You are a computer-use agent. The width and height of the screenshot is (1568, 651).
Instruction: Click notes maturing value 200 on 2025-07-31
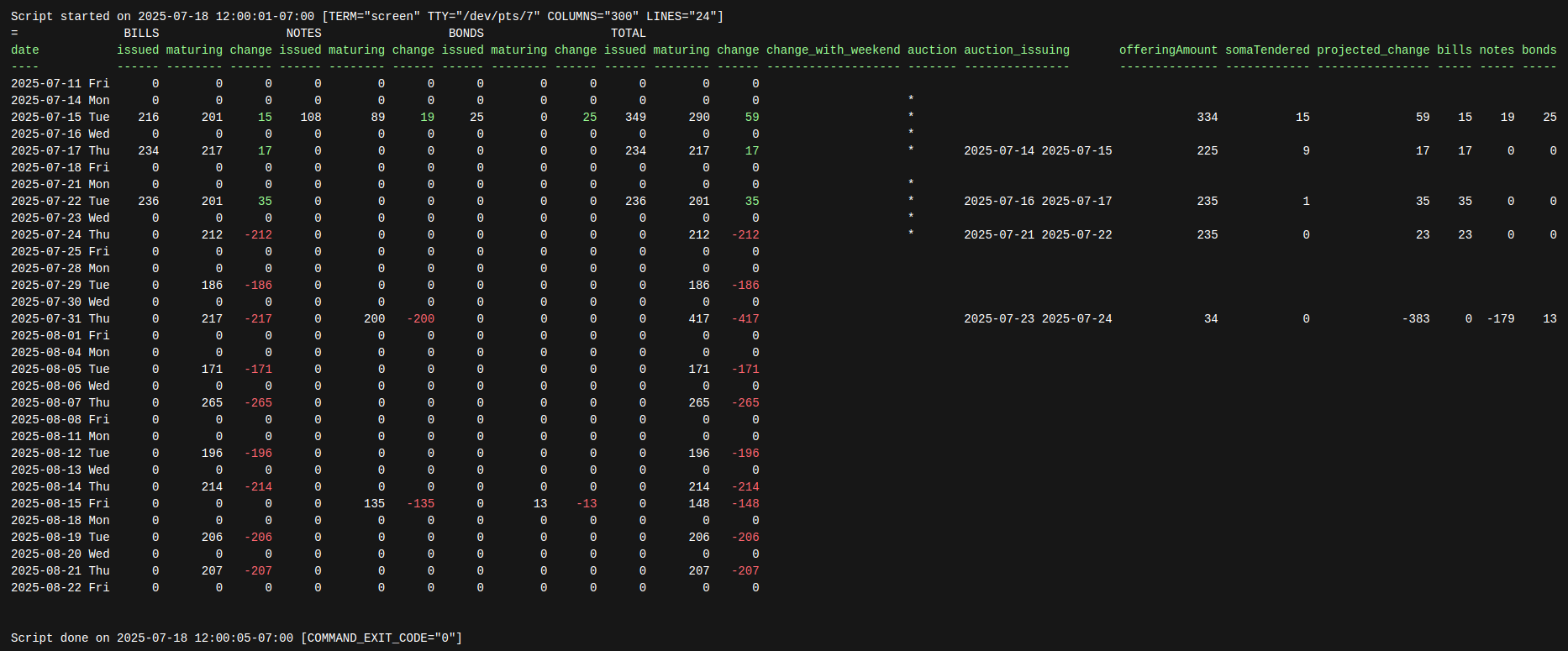point(375,319)
